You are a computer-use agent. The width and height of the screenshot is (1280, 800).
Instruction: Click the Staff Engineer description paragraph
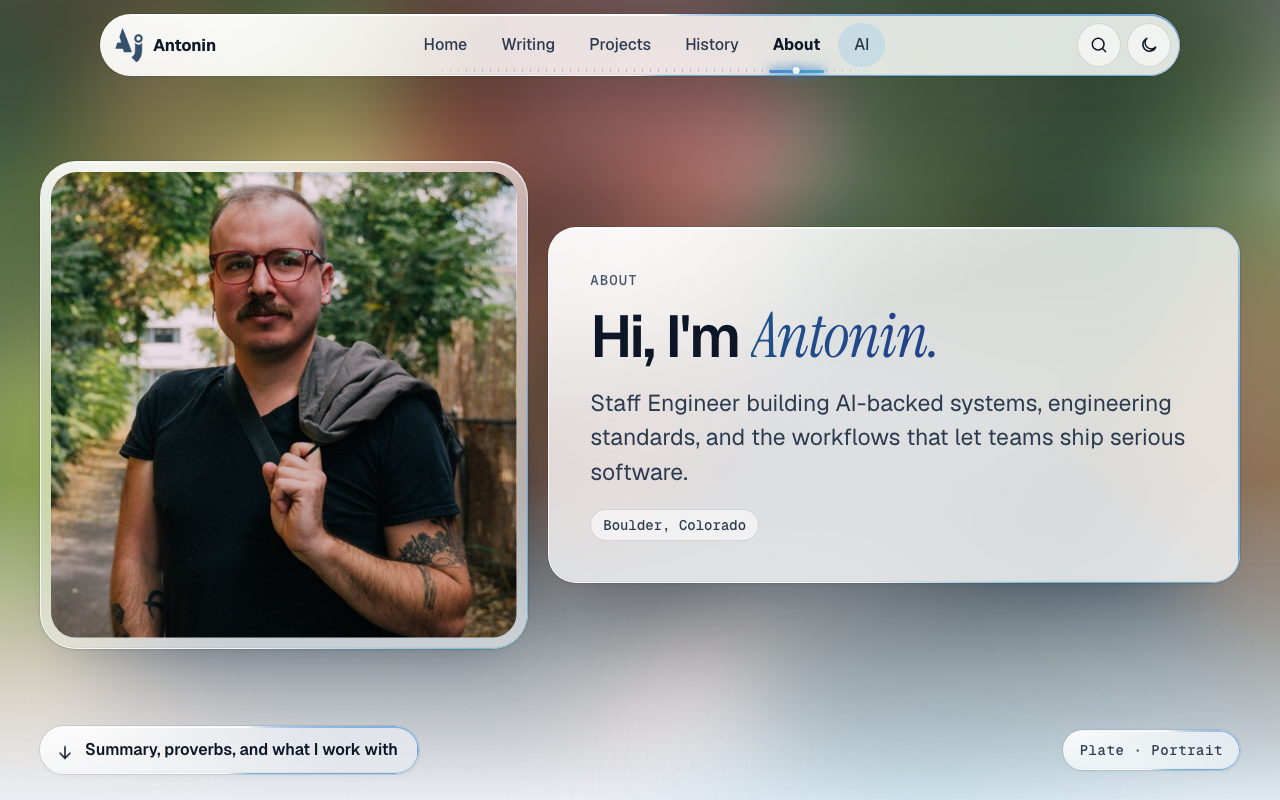point(888,438)
